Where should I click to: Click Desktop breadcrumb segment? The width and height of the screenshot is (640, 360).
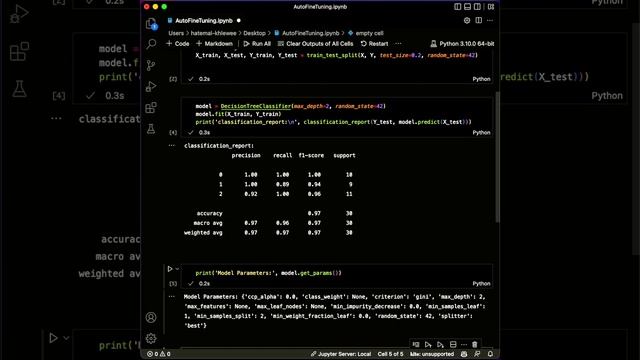point(254,33)
